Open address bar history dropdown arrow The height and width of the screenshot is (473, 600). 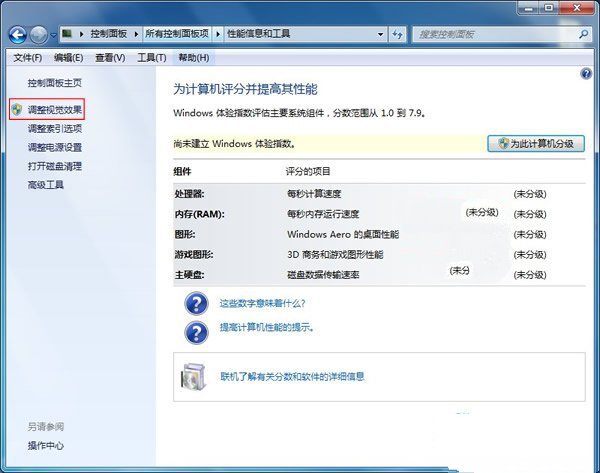point(380,34)
